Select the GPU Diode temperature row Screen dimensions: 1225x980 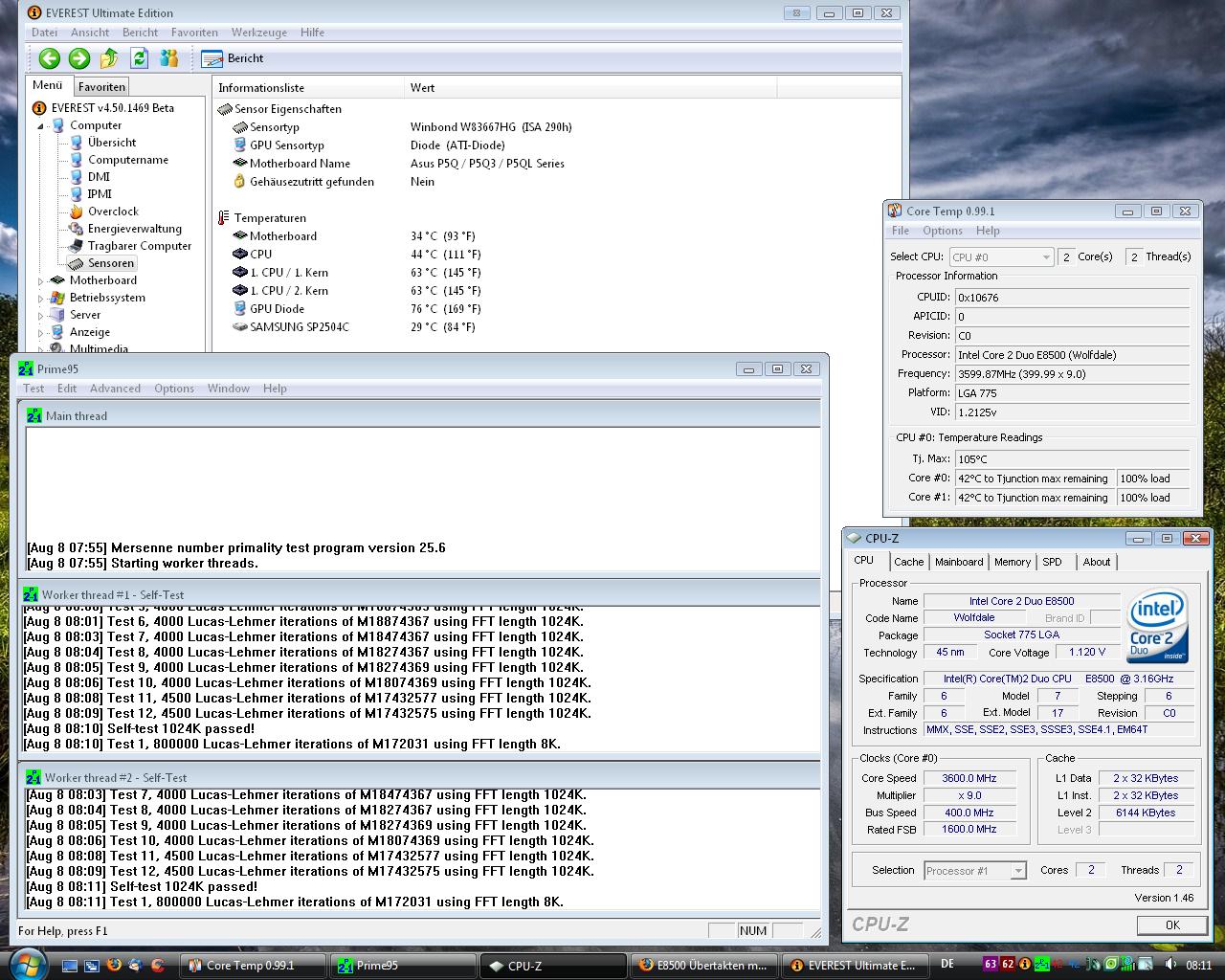(555, 309)
